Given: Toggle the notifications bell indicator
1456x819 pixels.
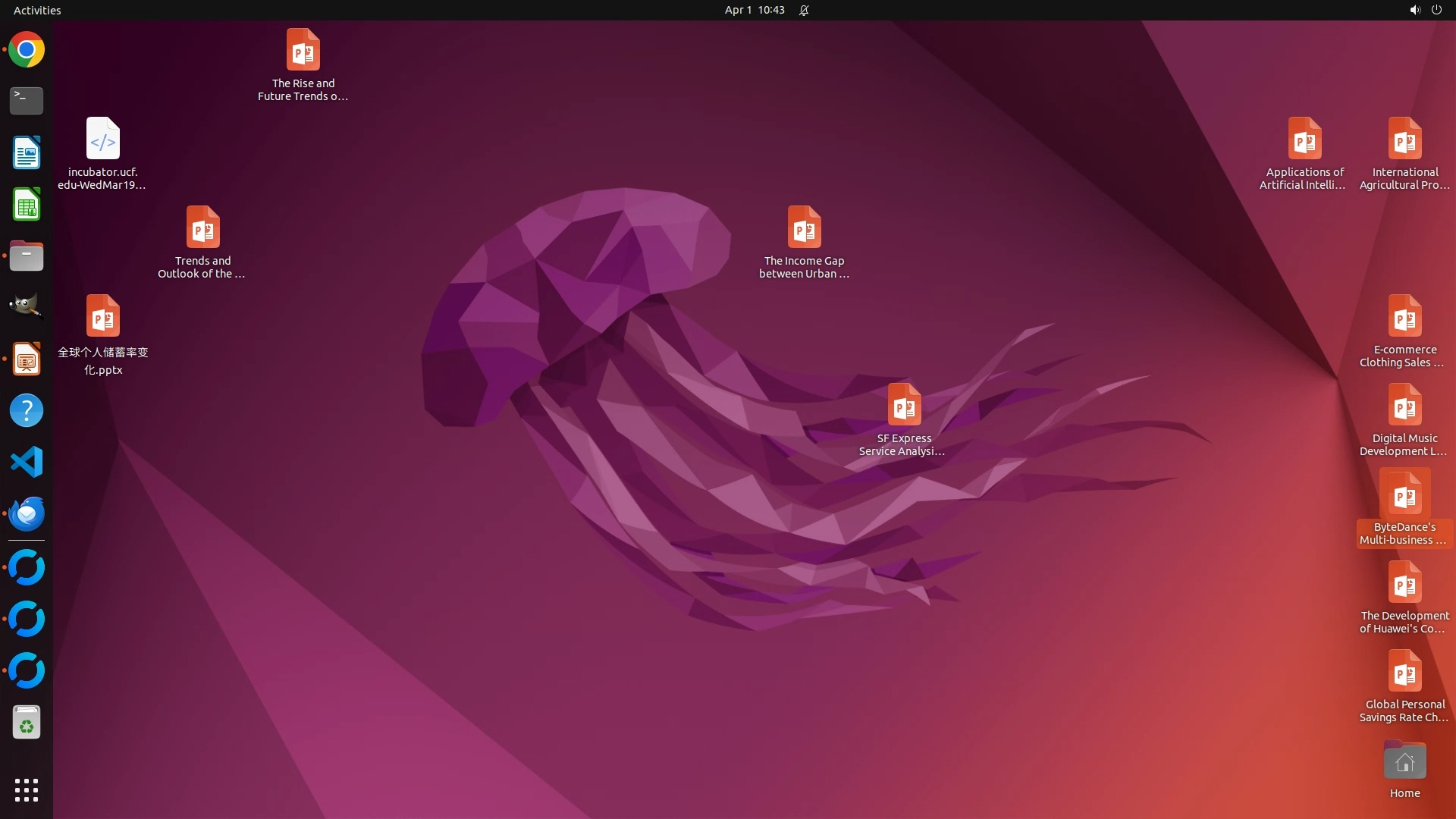Looking at the screenshot, I should click(x=804, y=10).
